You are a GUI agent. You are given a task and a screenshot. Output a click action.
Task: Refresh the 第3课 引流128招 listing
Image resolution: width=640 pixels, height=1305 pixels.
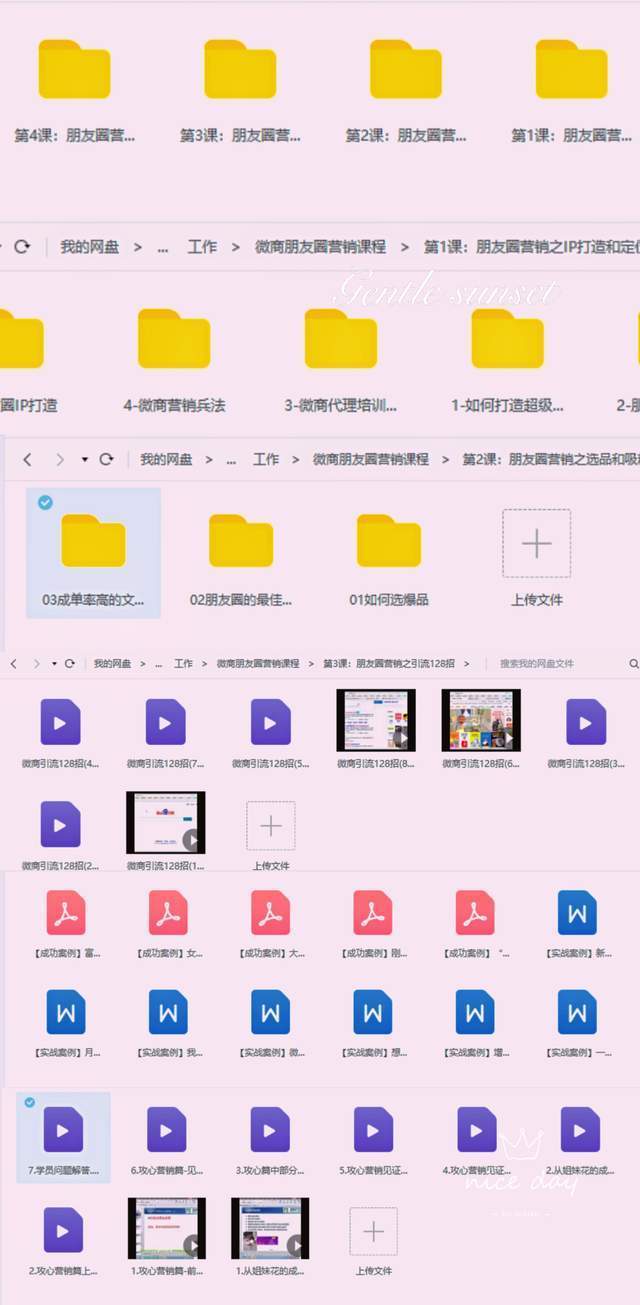(70, 663)
